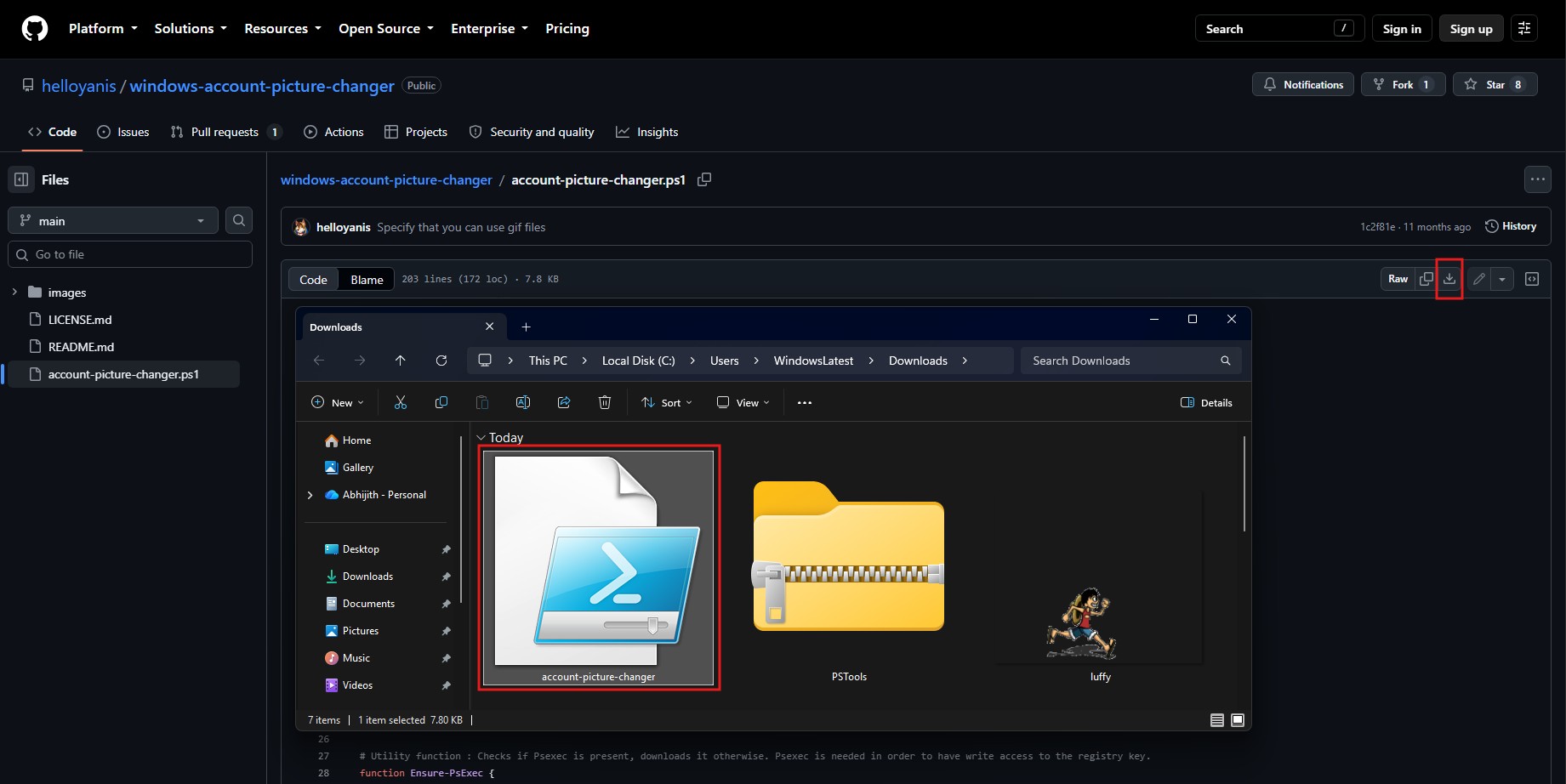The image size is (1566, 784).
Task: Open the symbols panel icon
Action: click(x=1532, y=279)
